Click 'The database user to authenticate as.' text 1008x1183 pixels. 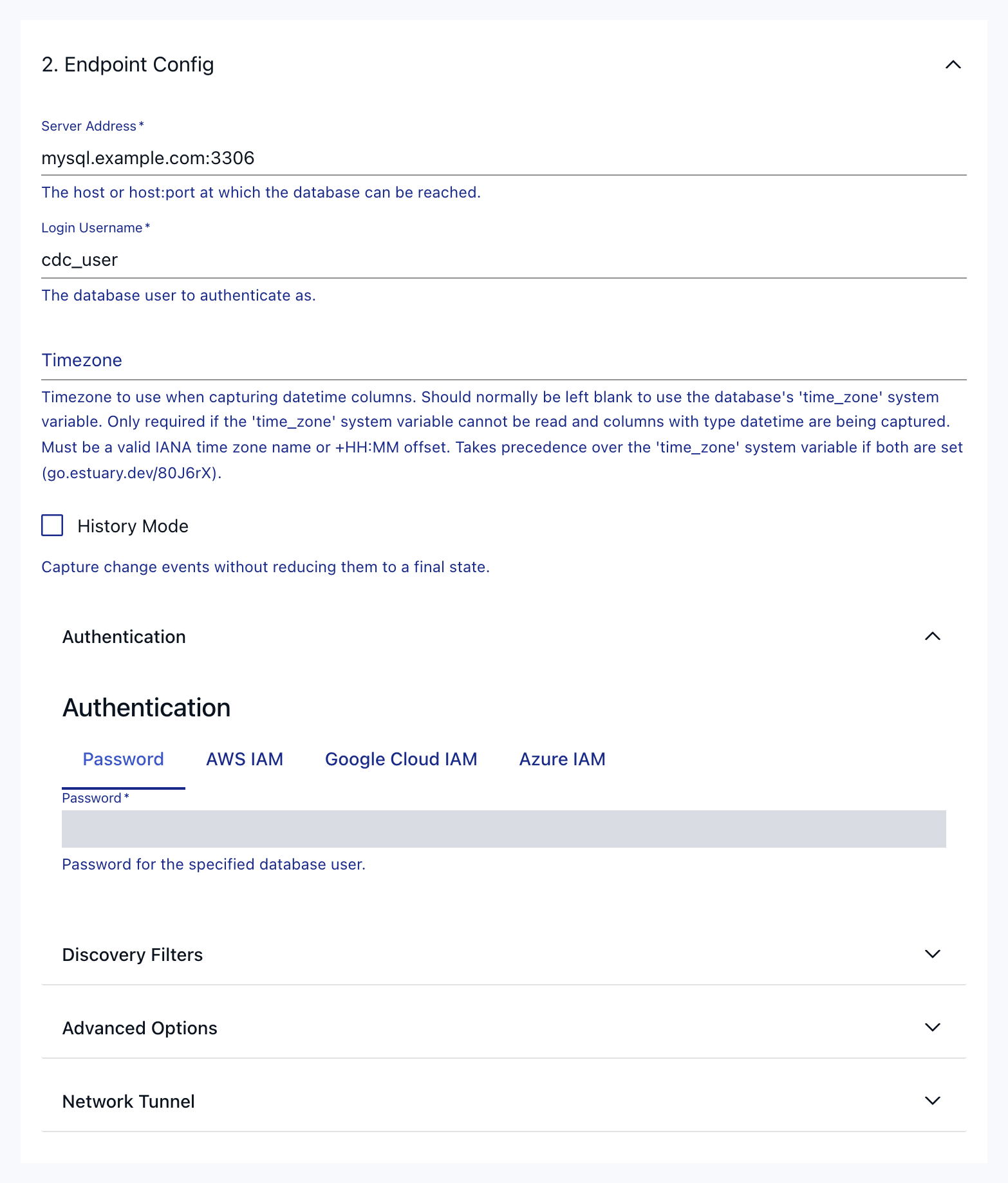pos(178,295)
